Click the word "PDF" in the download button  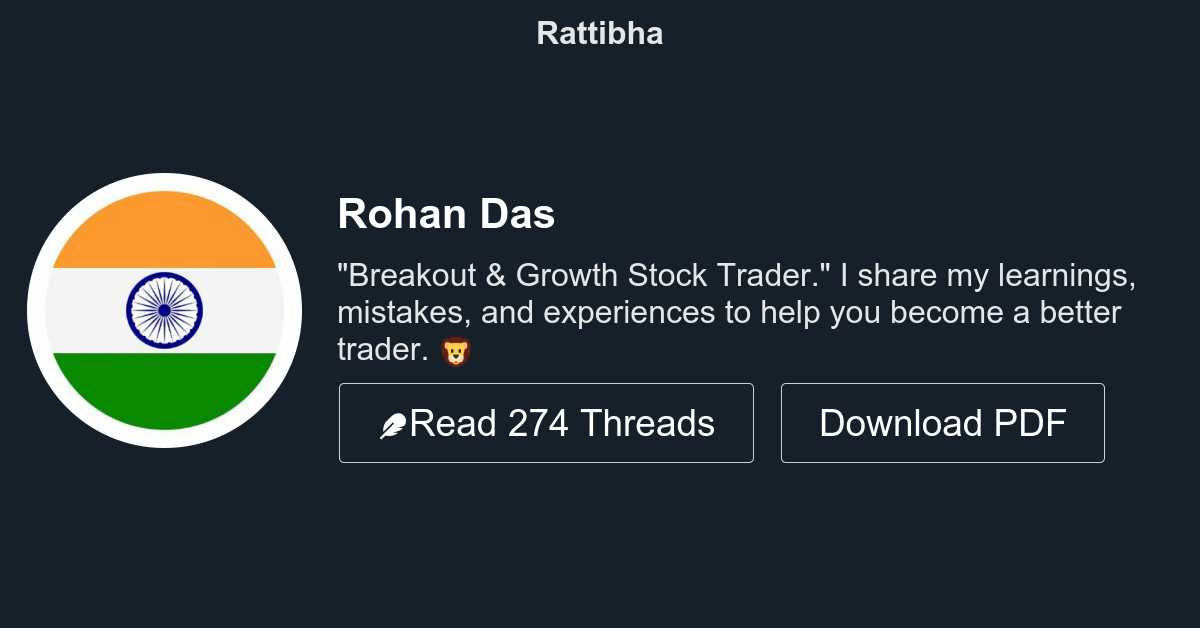1030,424
